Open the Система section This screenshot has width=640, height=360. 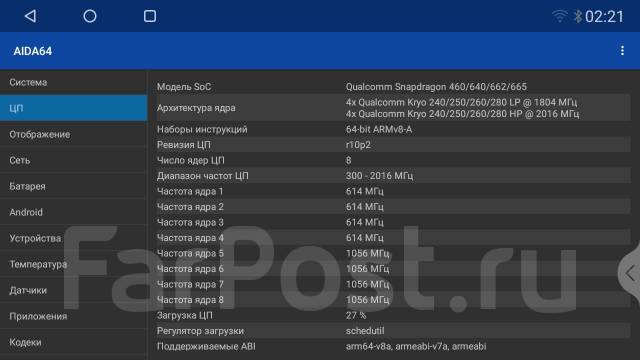(x=73, y=82)
